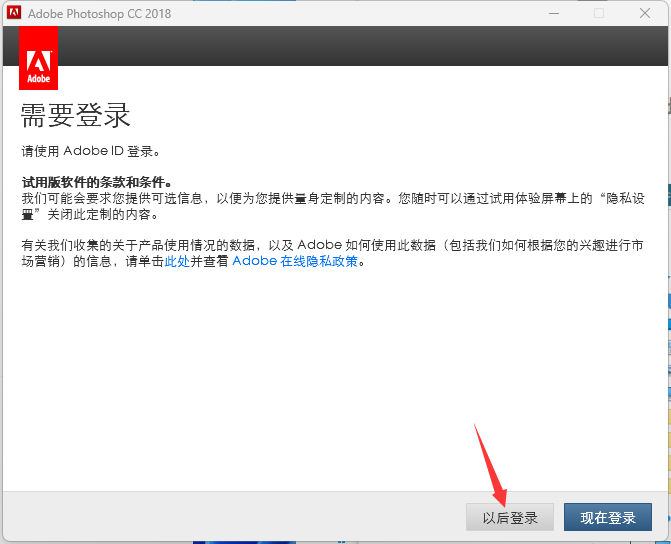Click the bold 试用版软件的条款和条件 line

[x=97, y=182]
